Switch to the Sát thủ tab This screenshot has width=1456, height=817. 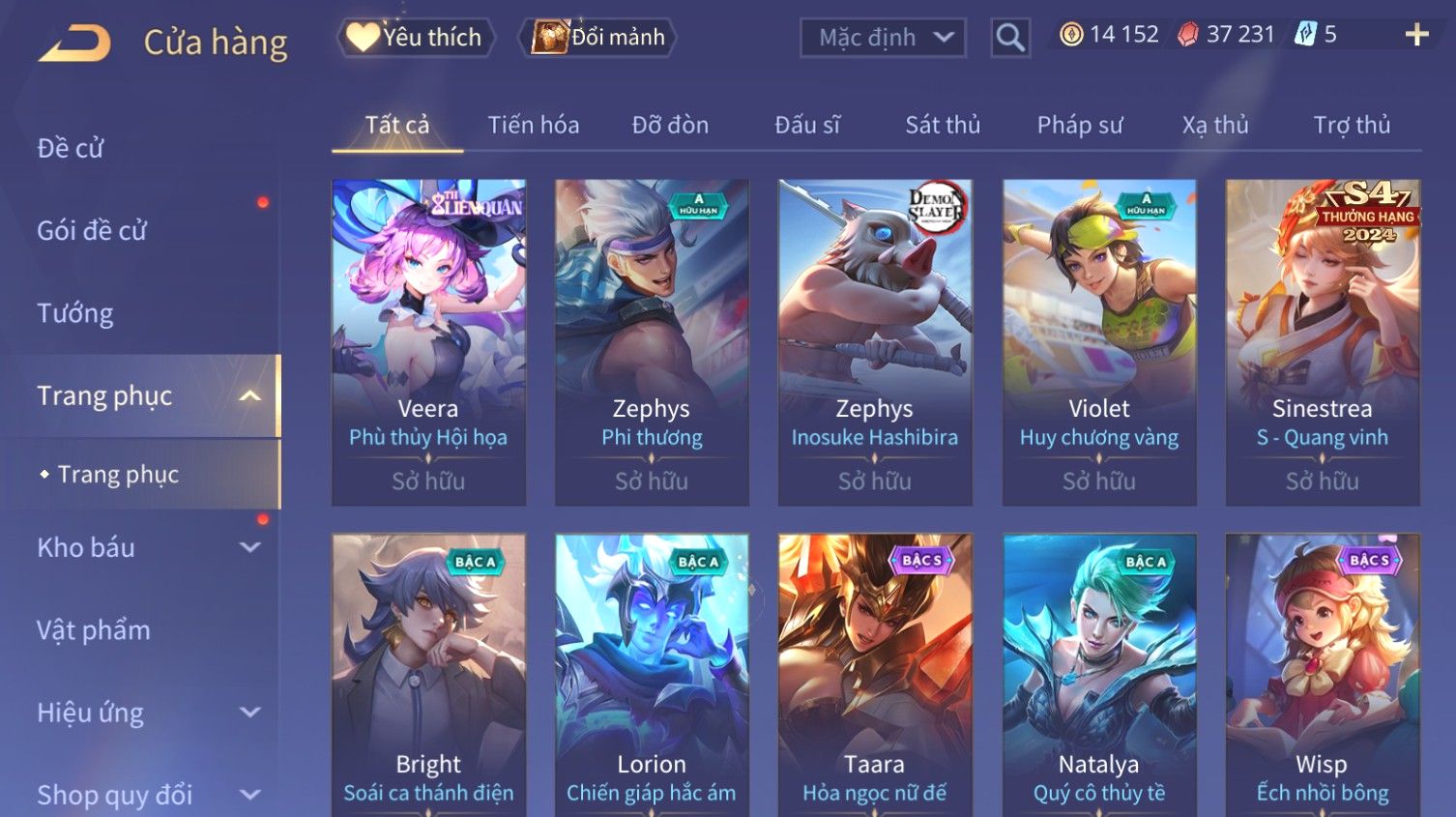pyautogui.click(x=943, y=125)
